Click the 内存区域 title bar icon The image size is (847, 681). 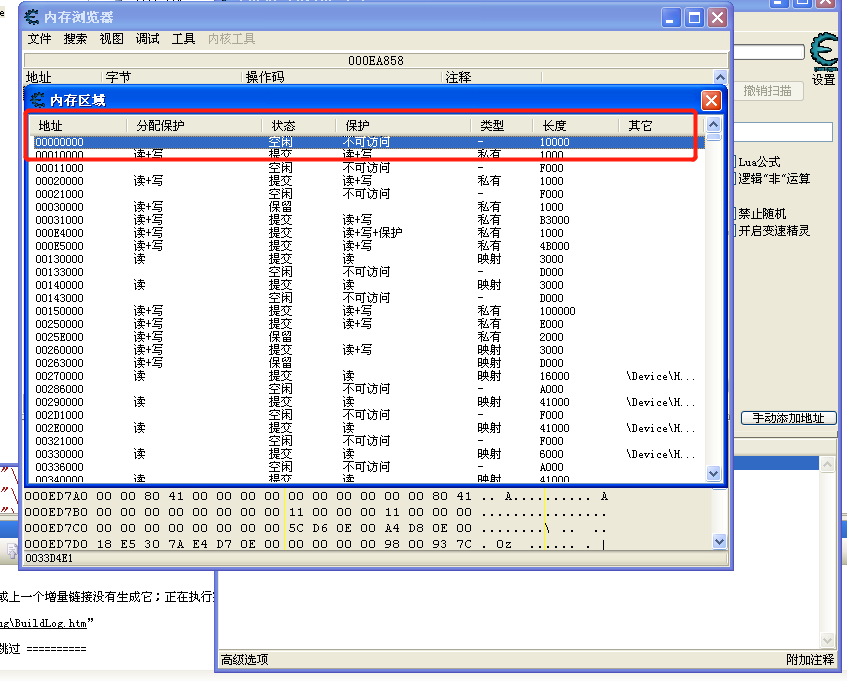pos(38,100)
